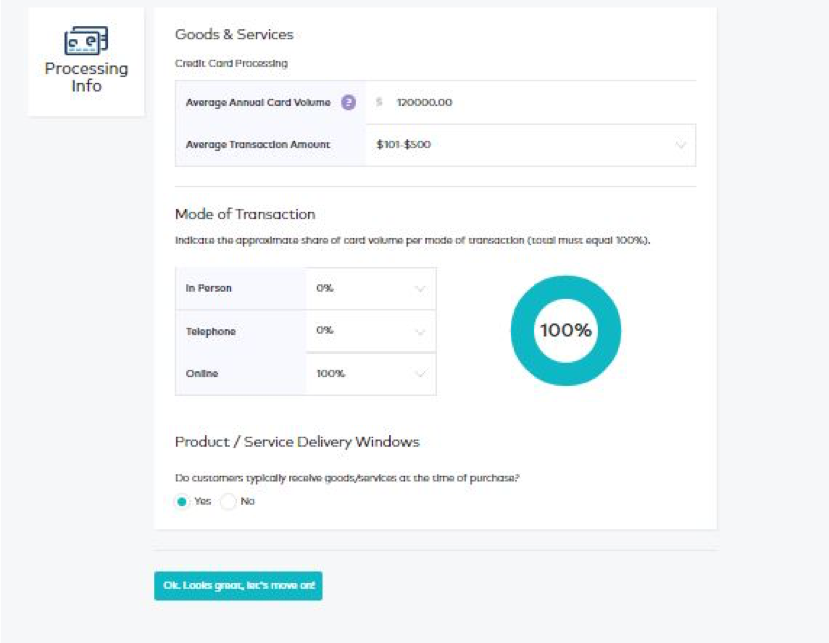The height and width of the screenshot is (643, 829).
Task: Open the In Person 0% dropdown
Action: coord(371,289)
